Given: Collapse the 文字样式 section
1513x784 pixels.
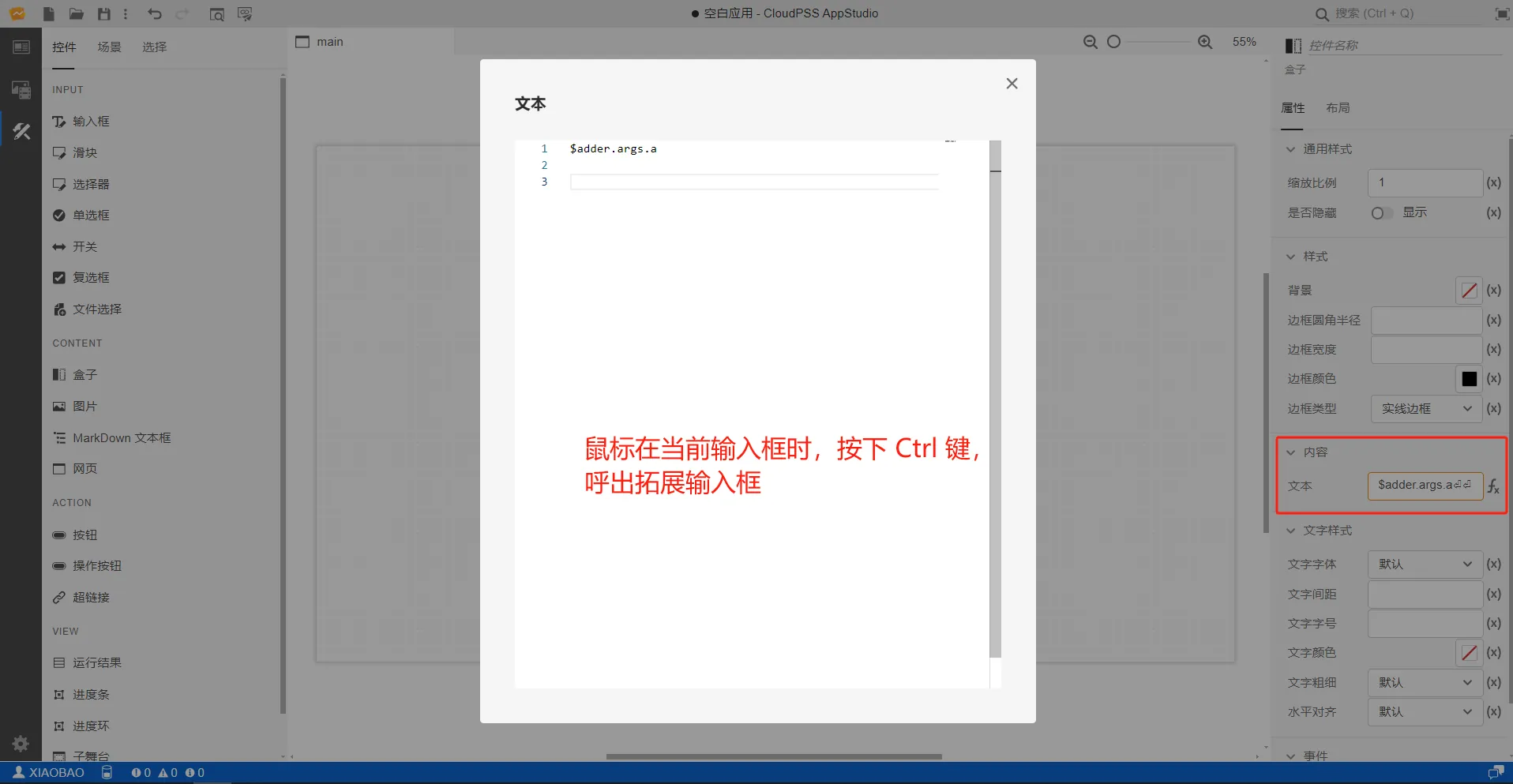Looking at the screenshot, I should pyautogui.click(x=1290, y=531).
